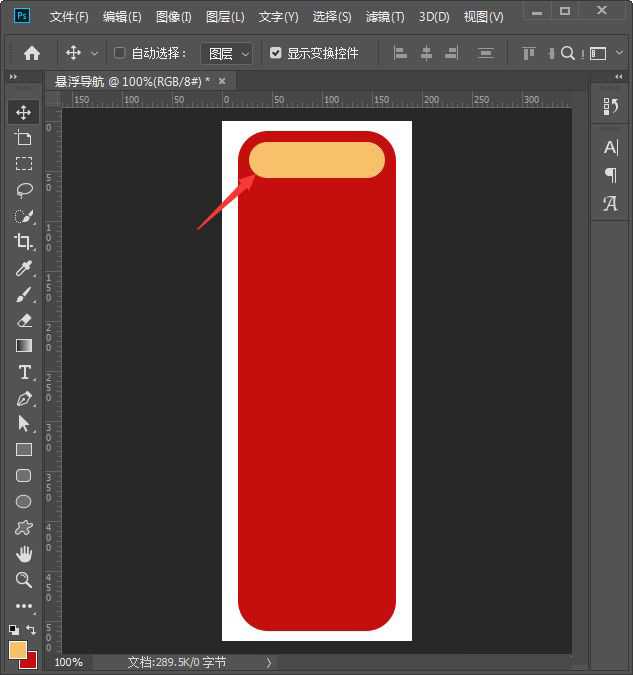Screen dimensions: 633x675
Task: Select the Eraser tool
Action: coord(24,320)
